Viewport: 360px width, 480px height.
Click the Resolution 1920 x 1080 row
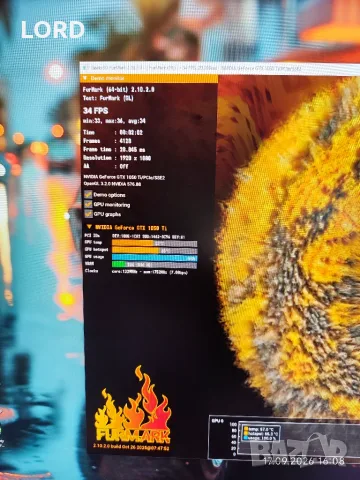[117, 158]
